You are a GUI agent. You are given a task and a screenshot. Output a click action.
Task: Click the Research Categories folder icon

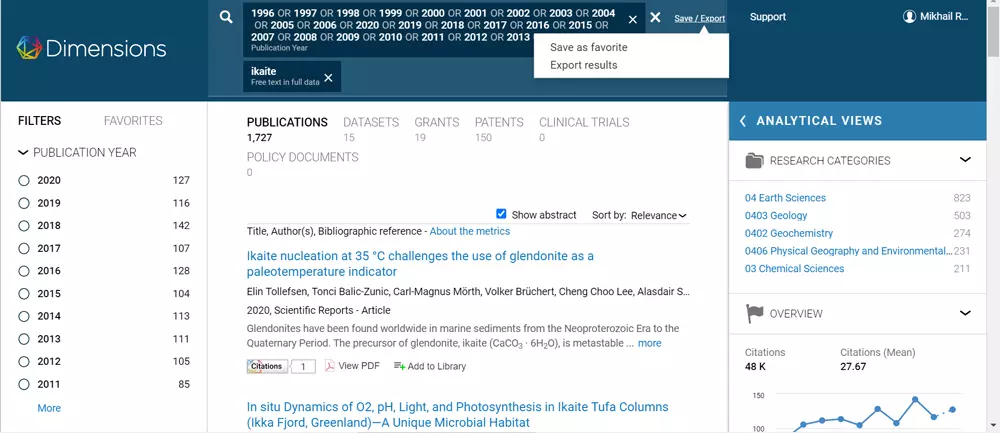pos(754,161)
